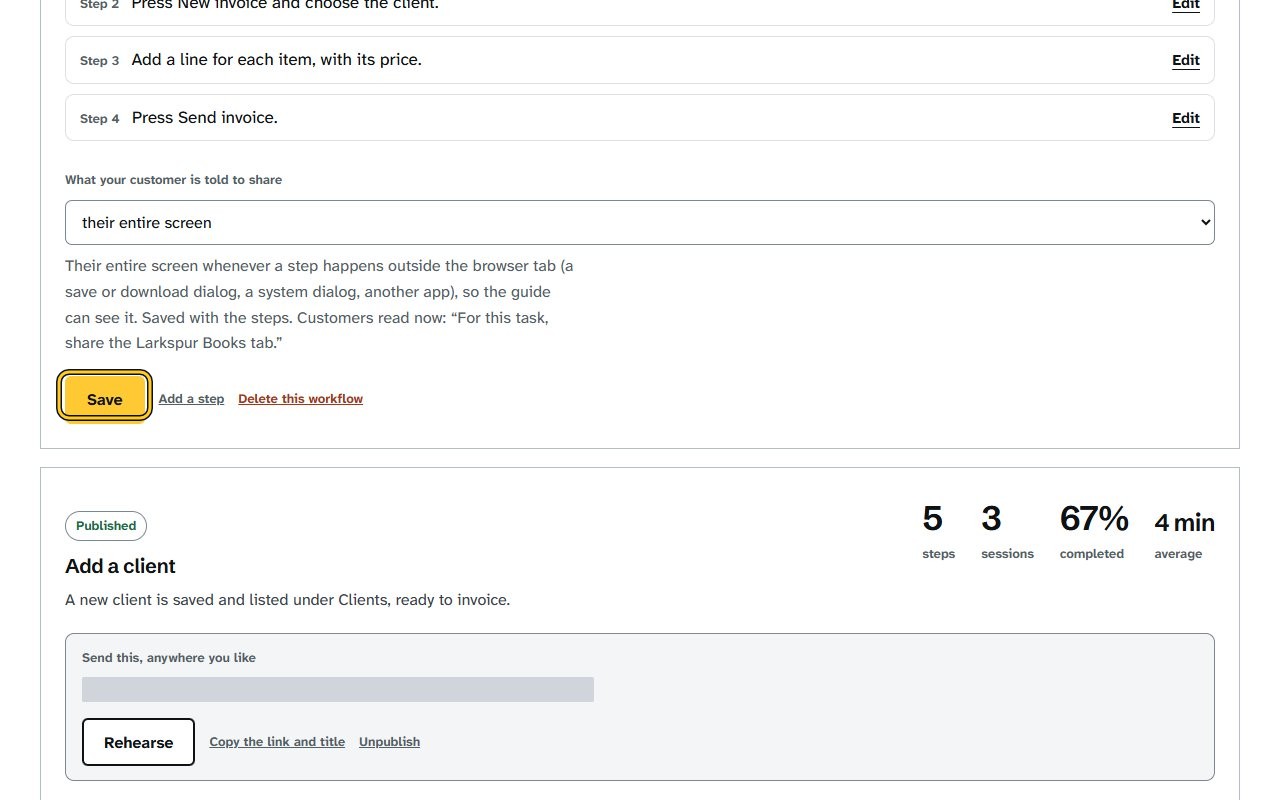Click the 4 min average statistic
Screen dimensions: 1280x800
[x=1184, y=534]
